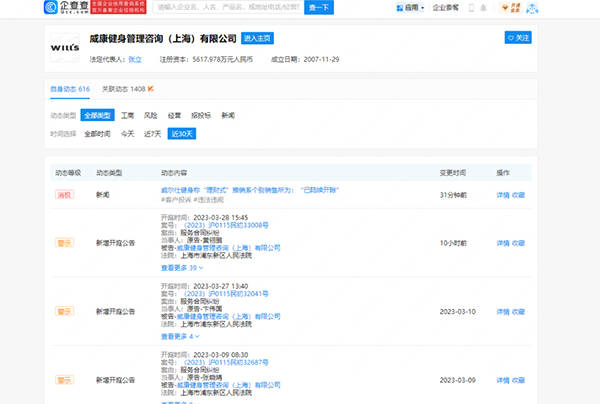
Task: Click the red certification banner beside the logo
Action: (119, 7)
